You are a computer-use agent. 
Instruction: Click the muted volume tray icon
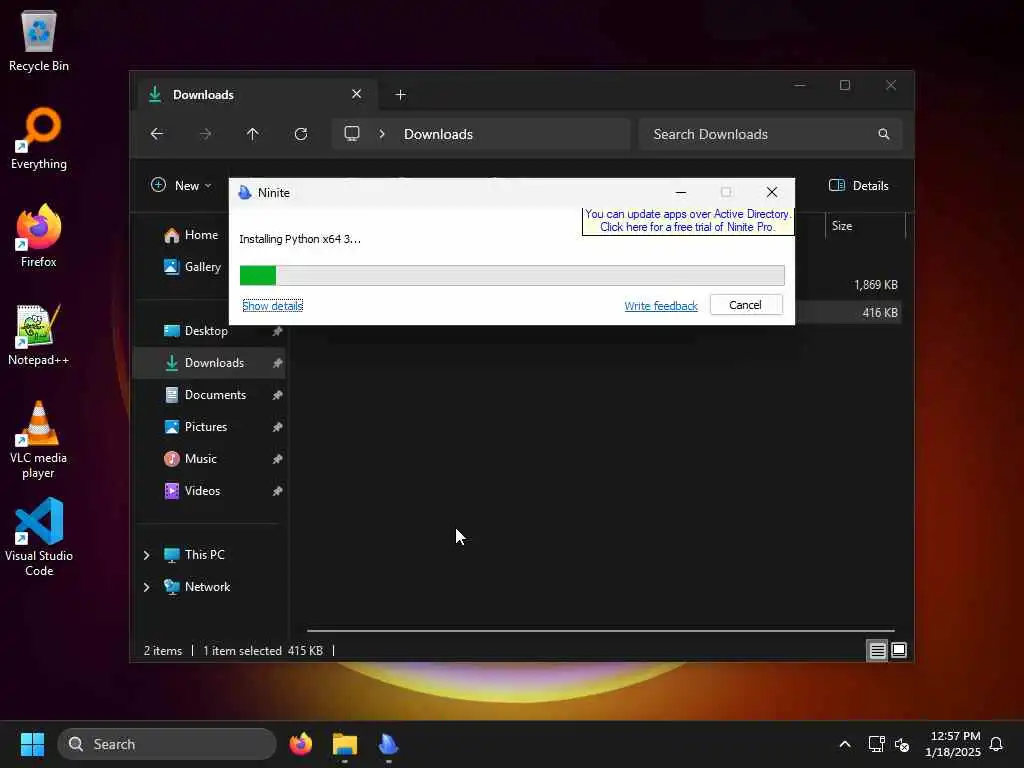coord(902,744)
